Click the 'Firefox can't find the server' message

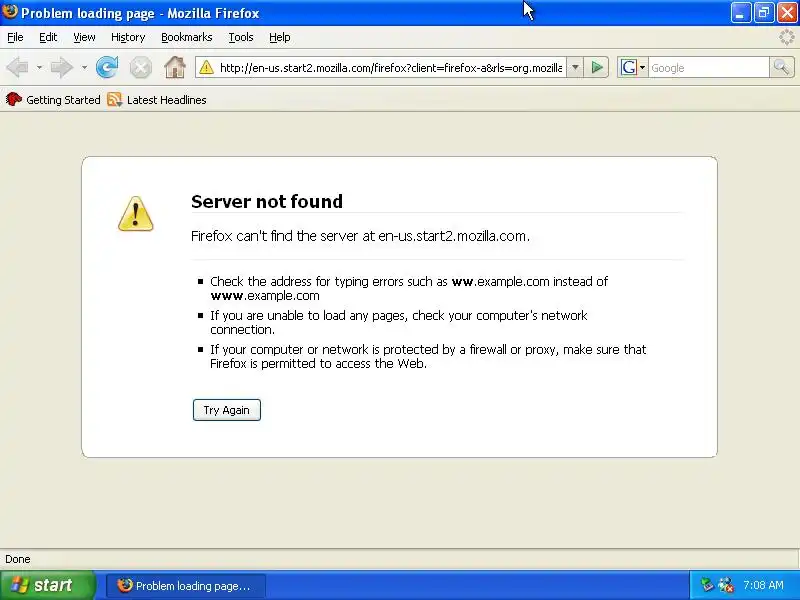tap(360, 236)
